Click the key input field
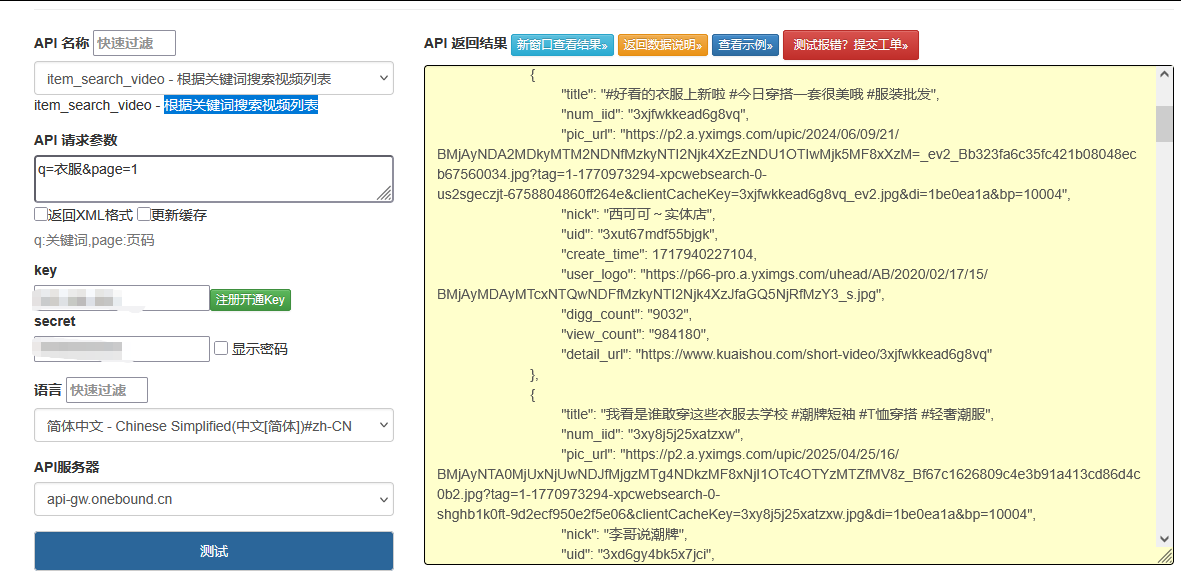 pyautogui.click(x=122, y=298)
